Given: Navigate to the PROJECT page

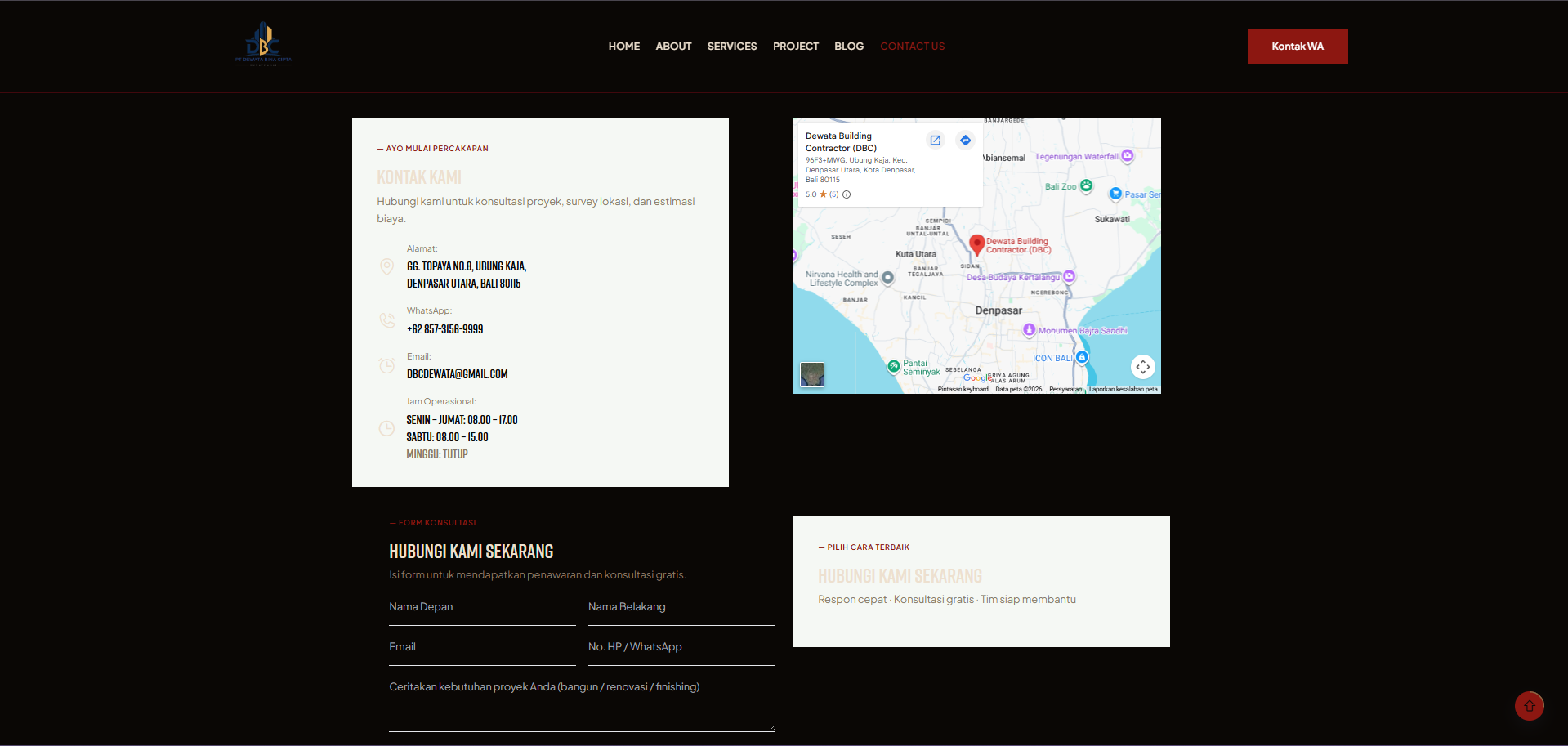Looking at the screenshot, I should [x=796, y=47].
